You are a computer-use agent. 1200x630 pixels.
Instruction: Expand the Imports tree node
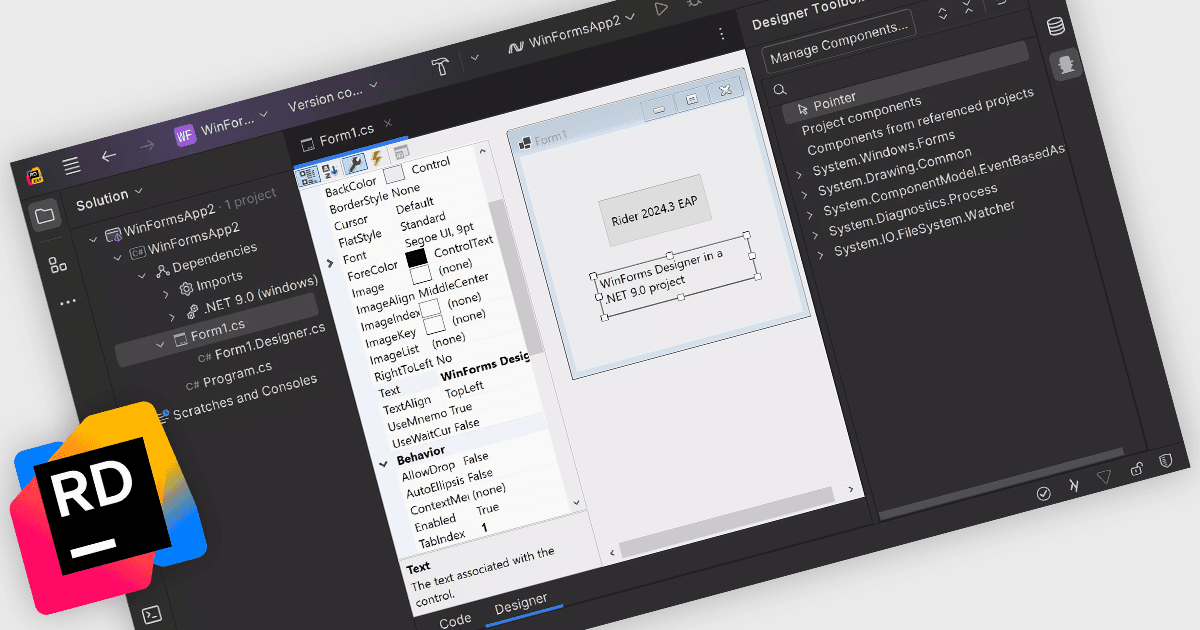[x=167, y=293]
